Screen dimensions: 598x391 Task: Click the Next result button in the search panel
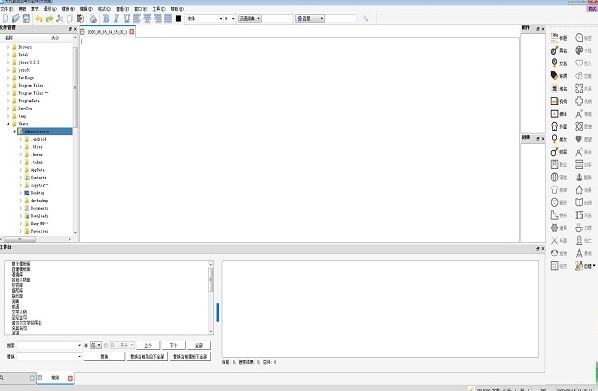tap(174, 345)
